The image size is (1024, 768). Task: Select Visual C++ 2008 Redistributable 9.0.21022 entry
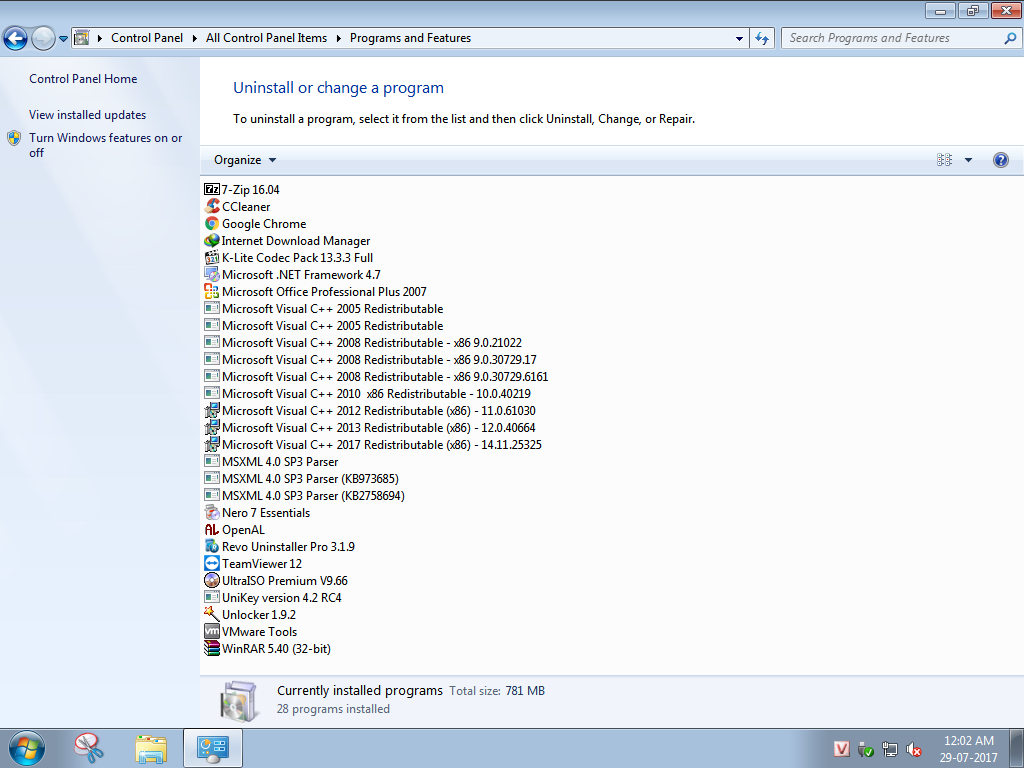[363, 343]
